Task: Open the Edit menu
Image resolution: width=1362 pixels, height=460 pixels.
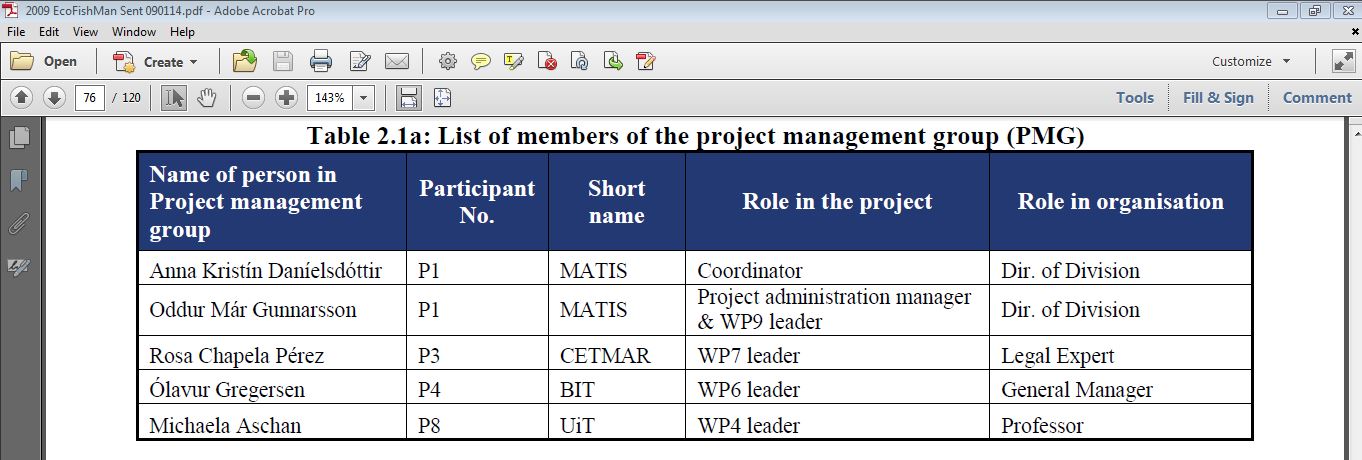Action: coord(49,32)
